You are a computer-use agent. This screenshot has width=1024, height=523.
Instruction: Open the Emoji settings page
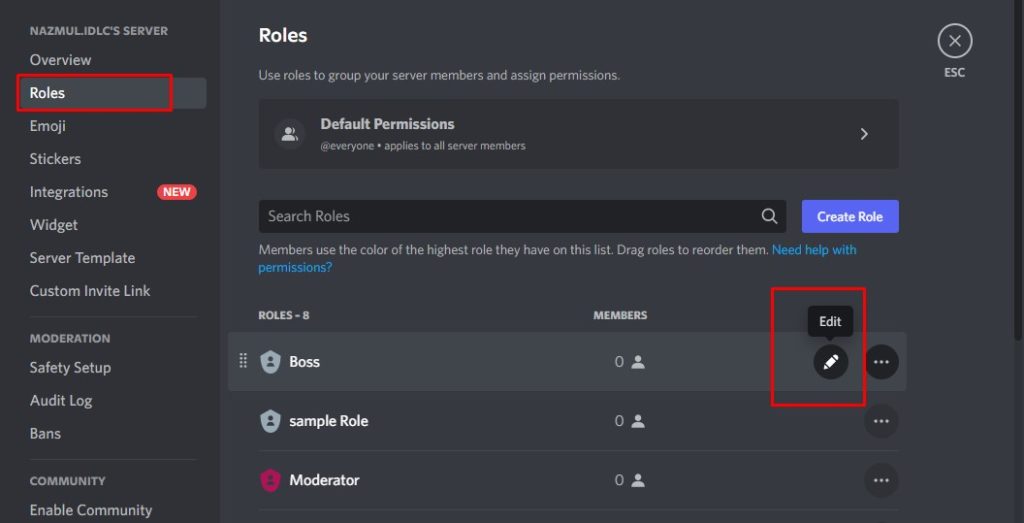click(48, 126)
